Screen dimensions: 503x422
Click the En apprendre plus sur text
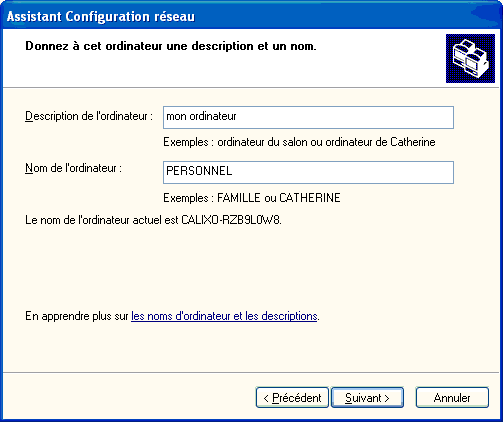coord(77,316)
